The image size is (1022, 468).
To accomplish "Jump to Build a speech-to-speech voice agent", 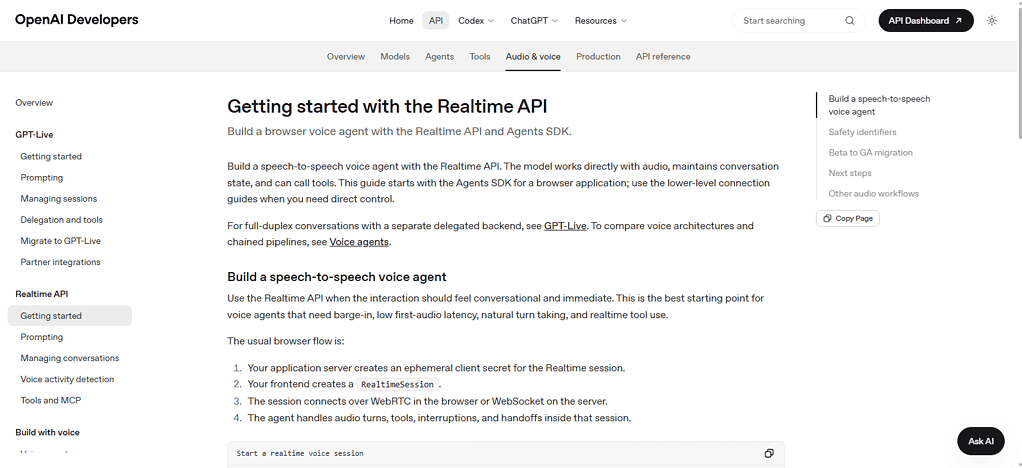I will click(879, 106).
